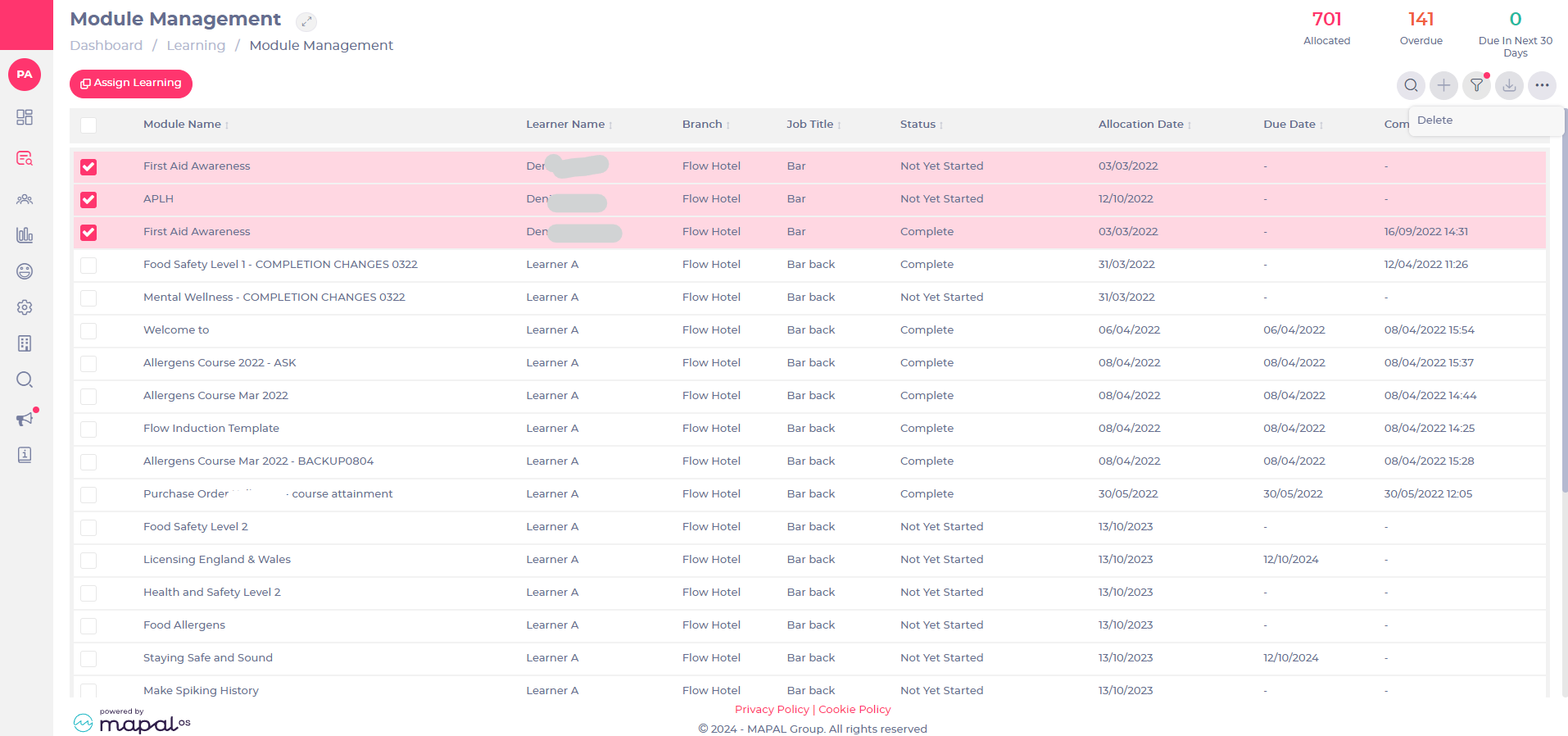Sort by Allocation Date column

(x=1144, y=125)
